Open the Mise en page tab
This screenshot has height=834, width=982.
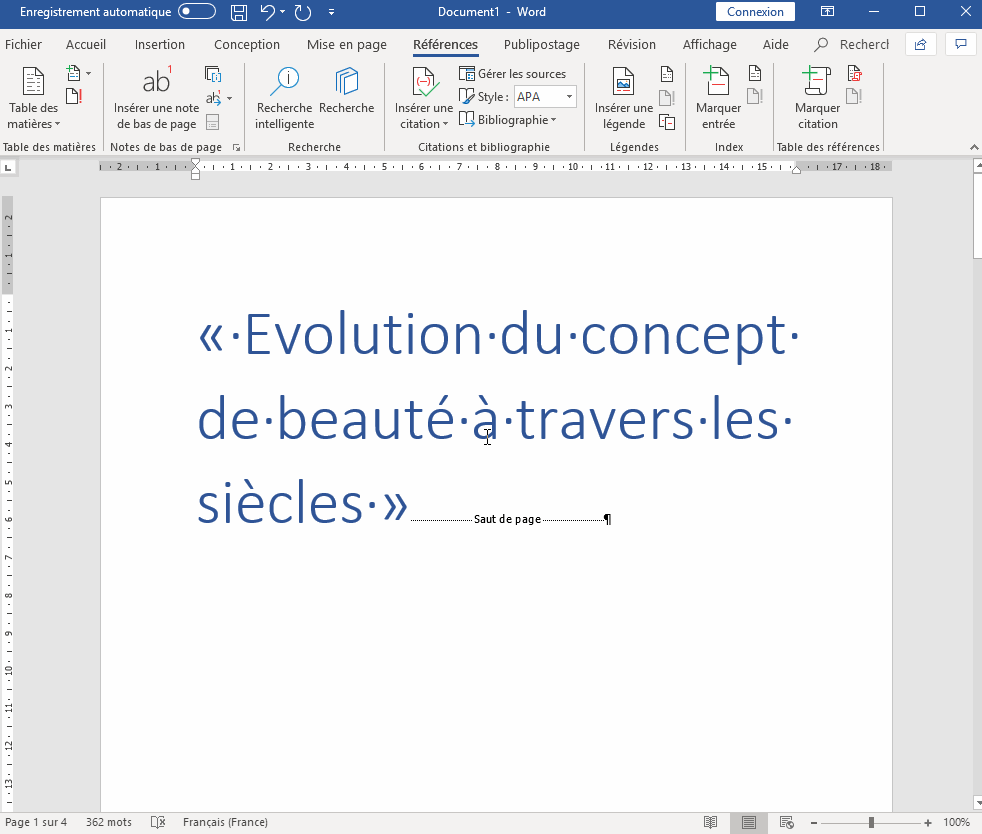[346, 45]
